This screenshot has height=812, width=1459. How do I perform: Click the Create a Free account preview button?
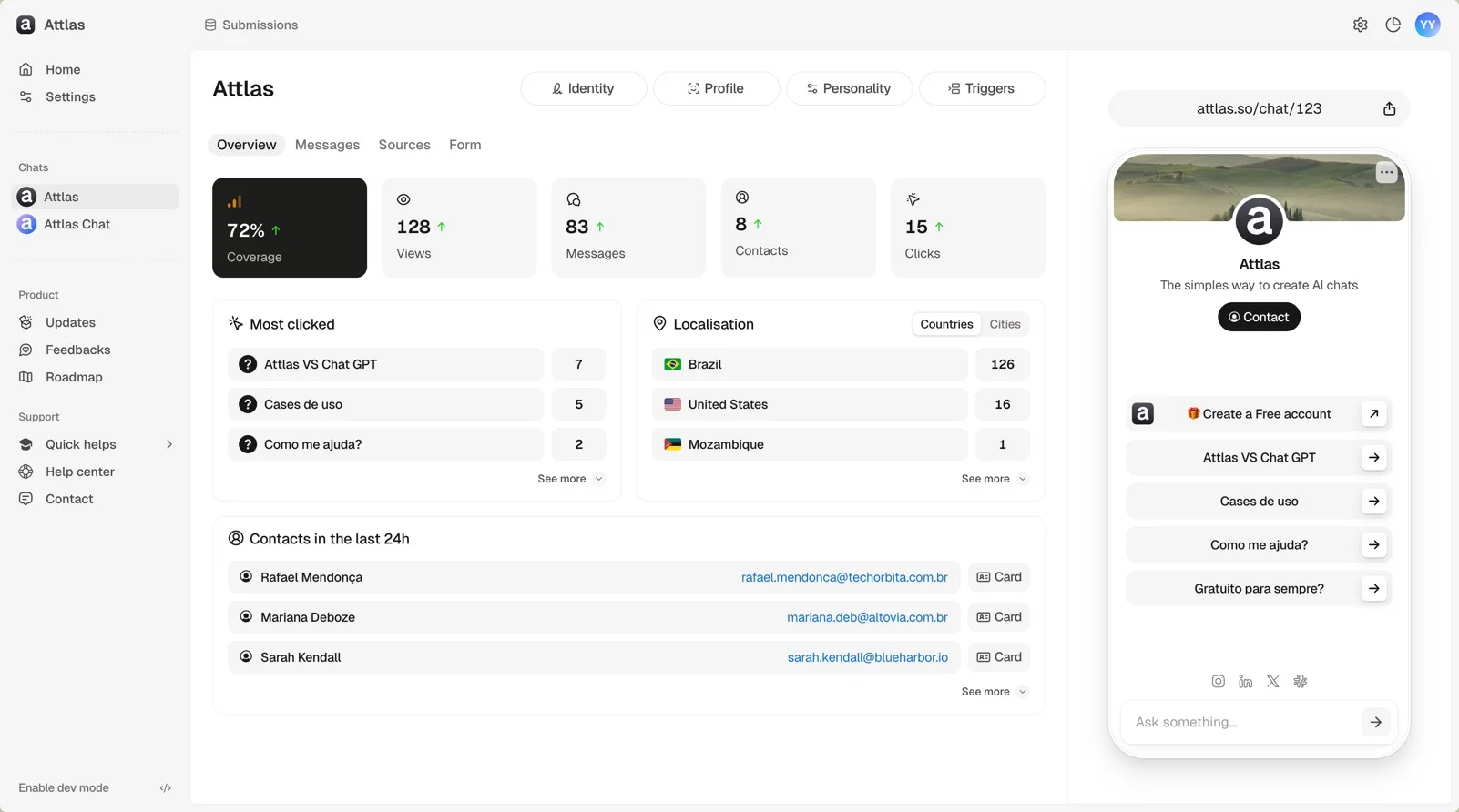[x=1259, y=413]
